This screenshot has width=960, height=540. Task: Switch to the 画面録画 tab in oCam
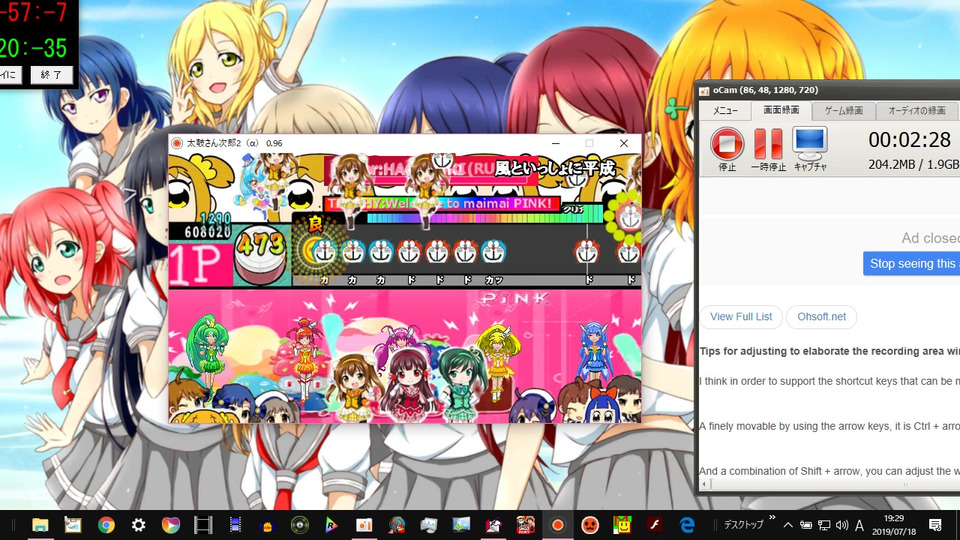pos(781,110)
